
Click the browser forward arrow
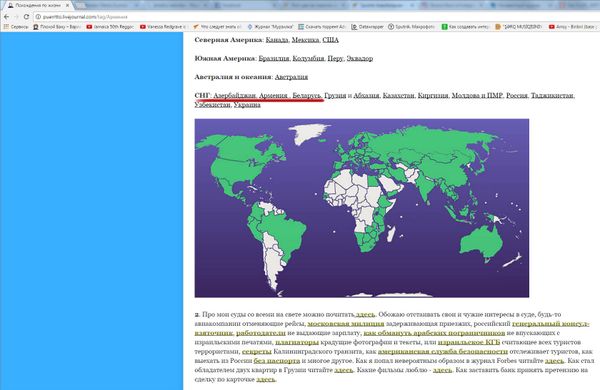[16, 17]
